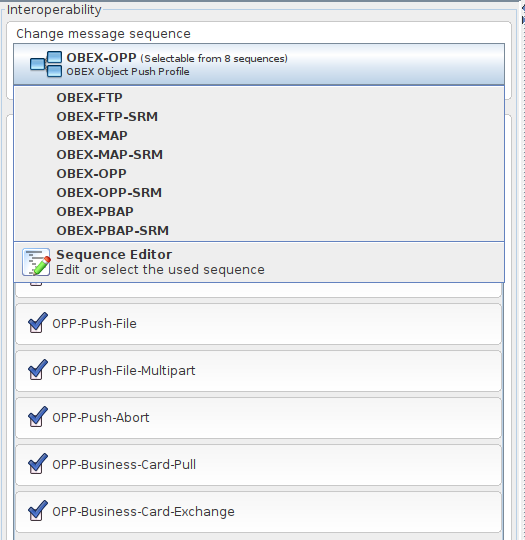Toggle OPP-Business-Card-Exchange checkmark
This screenshot has height=540, width=525.
[37, 511]
